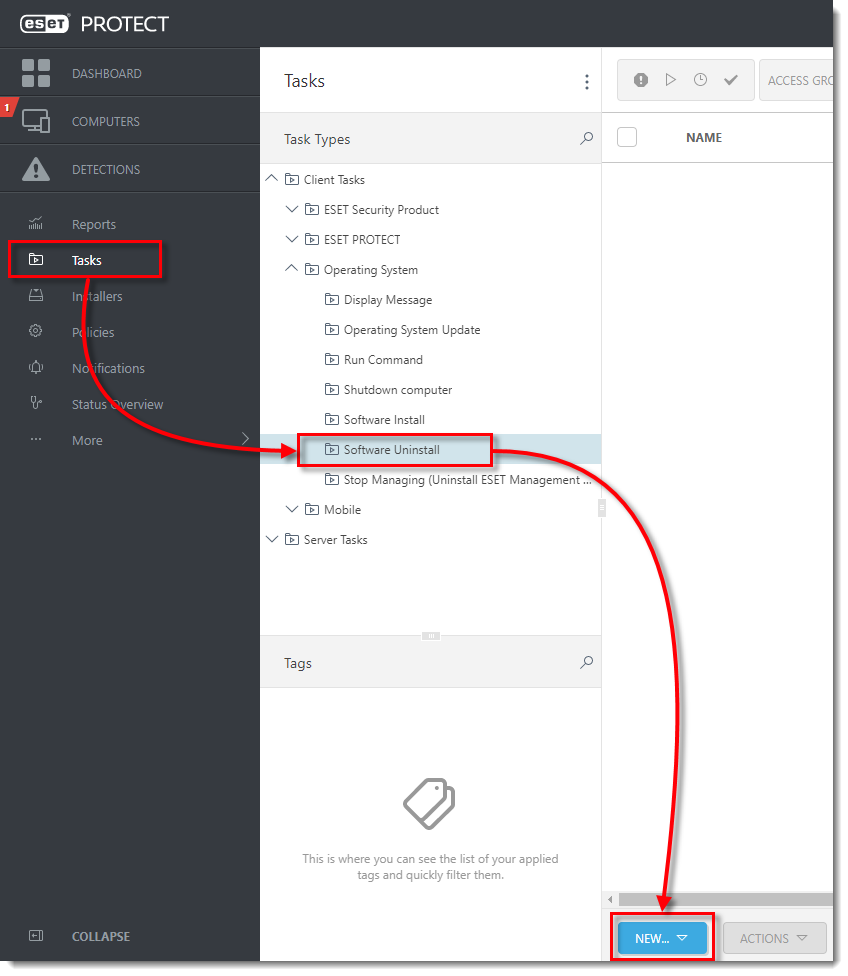Open Installers in the sidebar

[97, 296]
